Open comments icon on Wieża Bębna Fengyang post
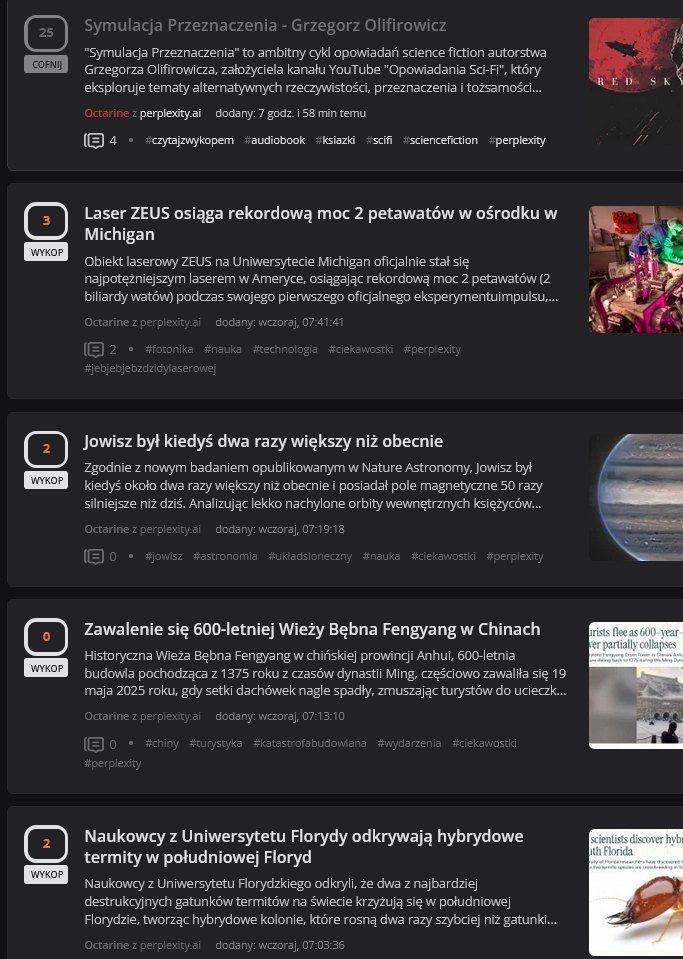This screenshot has width=683, height=959. [x=94, y=744]
